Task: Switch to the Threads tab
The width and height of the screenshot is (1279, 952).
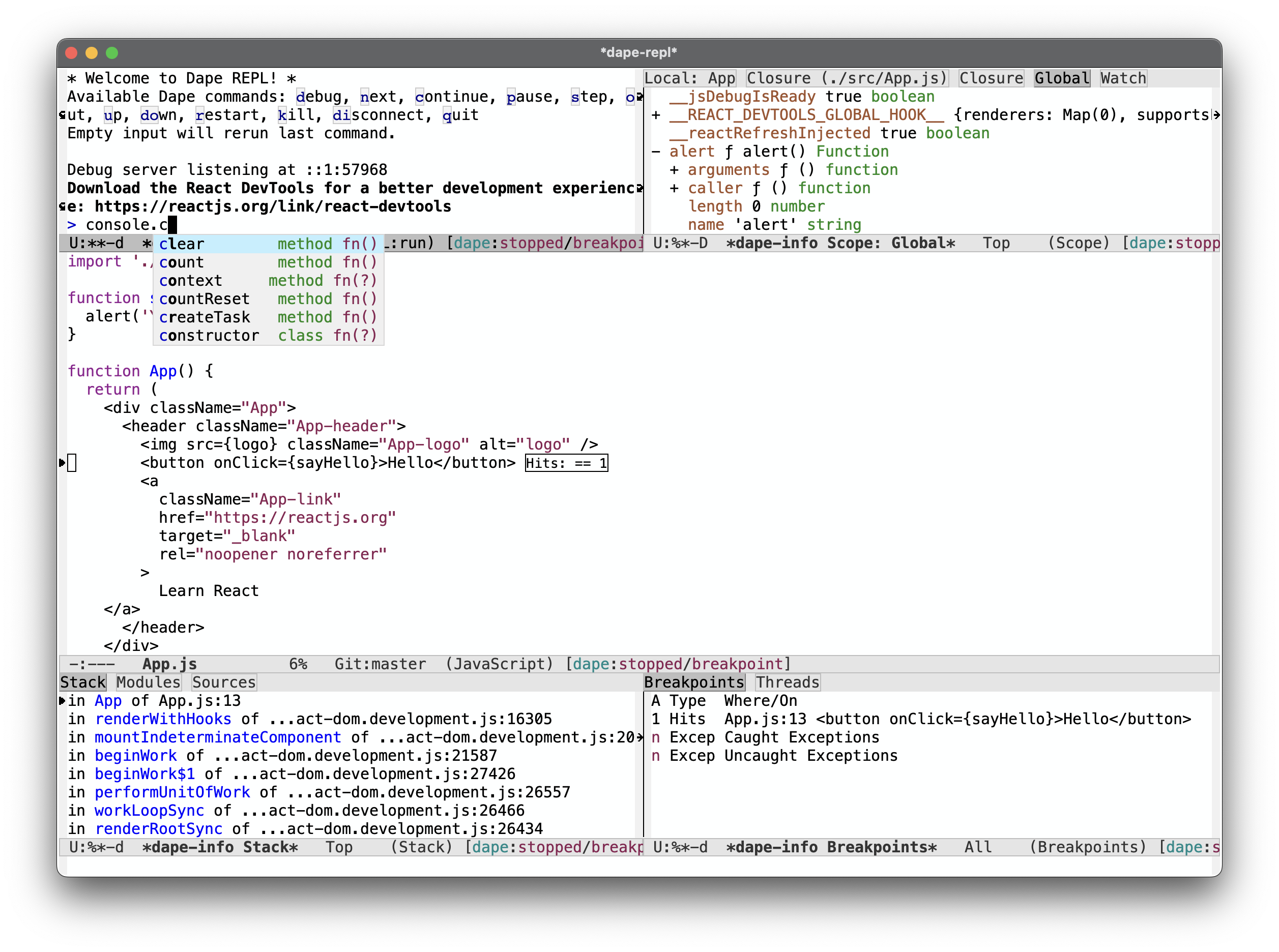Action: (788, 682)
